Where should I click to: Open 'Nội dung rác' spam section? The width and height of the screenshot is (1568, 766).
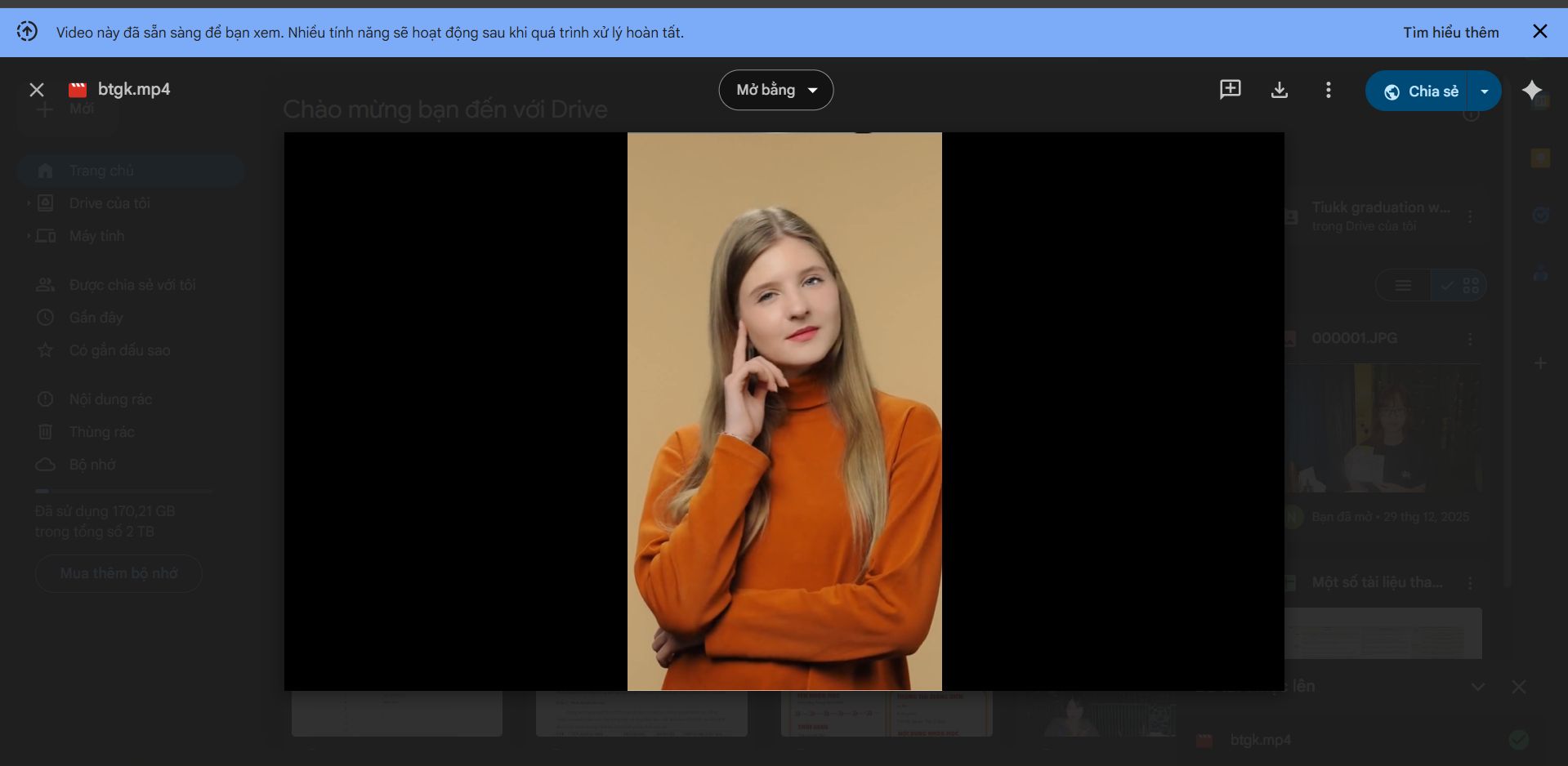click(x=110, y=399)
